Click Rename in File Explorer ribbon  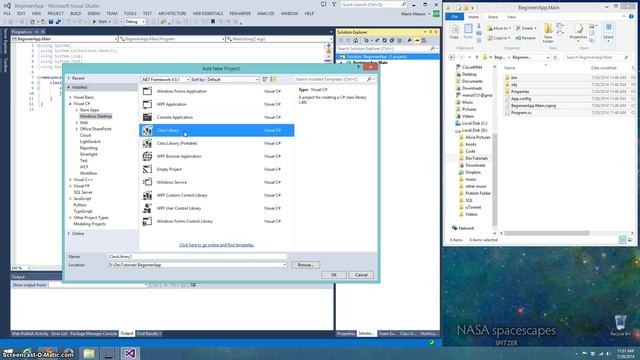coord(526,38)
